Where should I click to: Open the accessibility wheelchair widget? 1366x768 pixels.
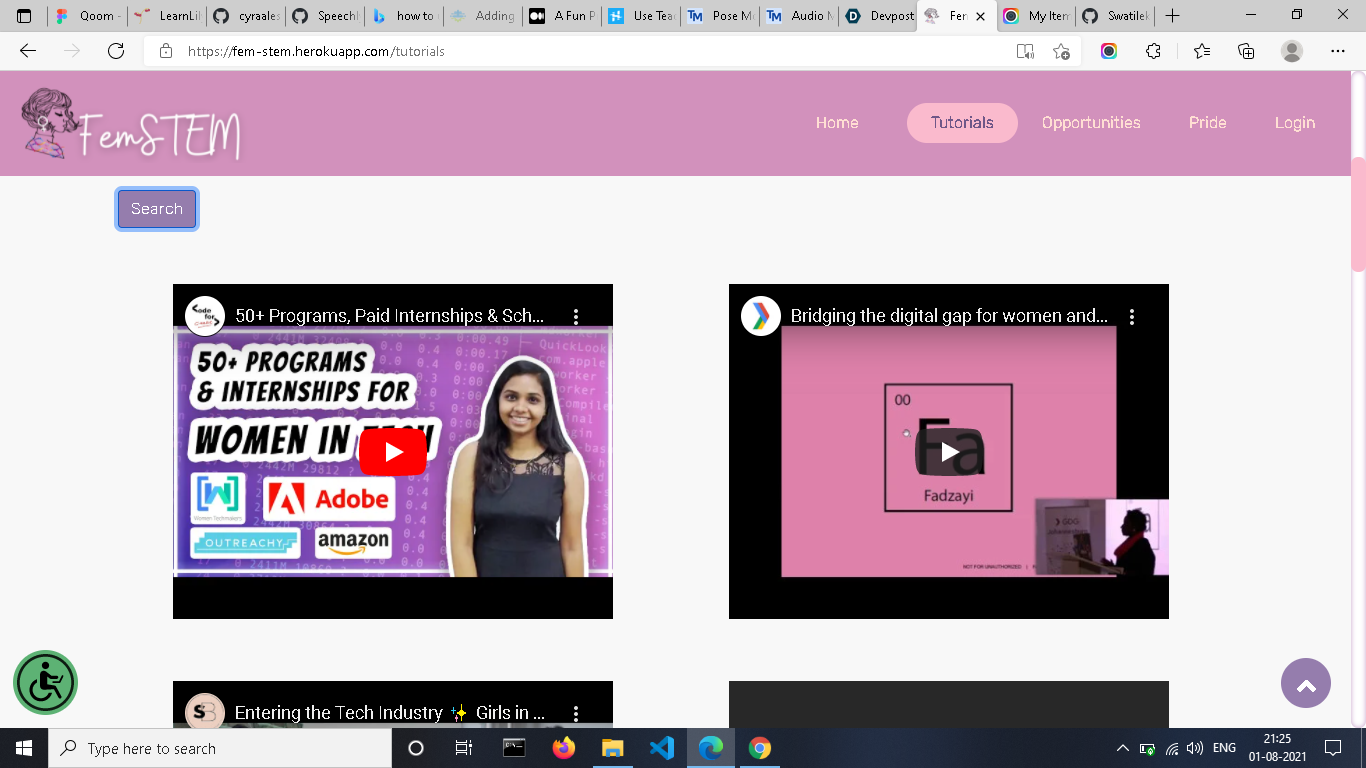[45, 683]
